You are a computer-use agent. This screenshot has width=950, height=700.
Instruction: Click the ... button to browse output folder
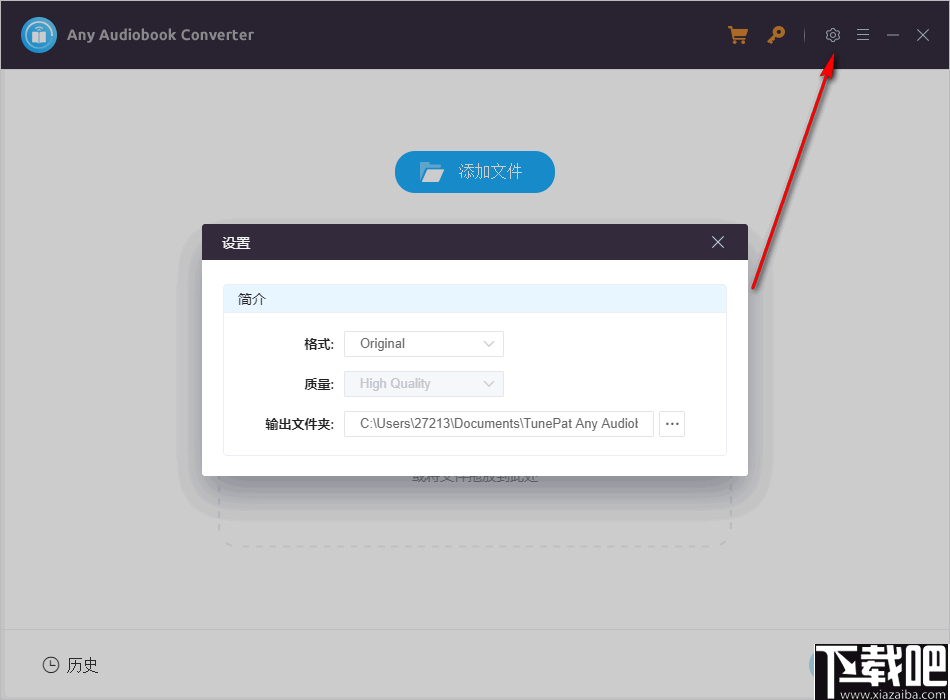point(671,423)
